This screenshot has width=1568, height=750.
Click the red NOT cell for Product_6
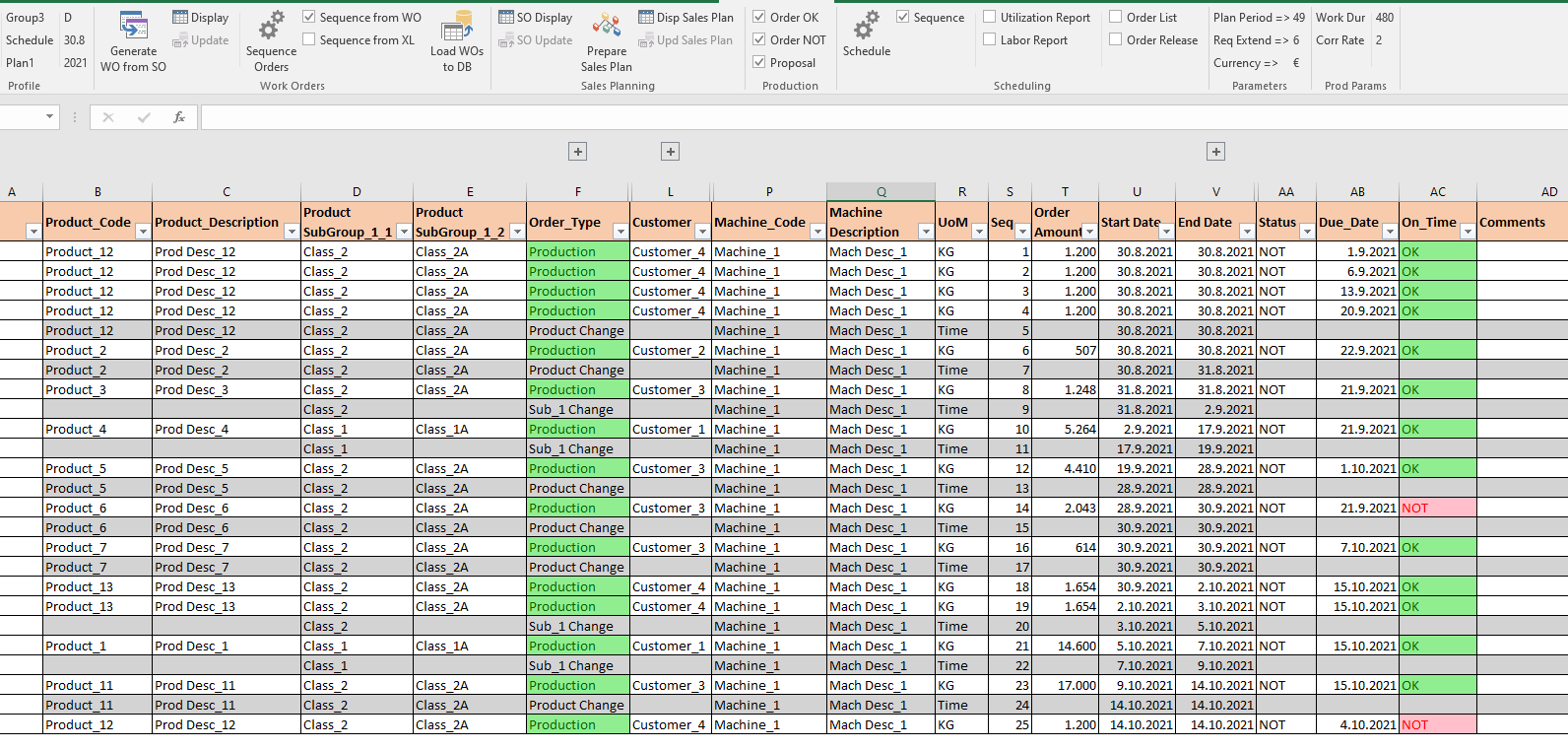(x=1438, y=508)
